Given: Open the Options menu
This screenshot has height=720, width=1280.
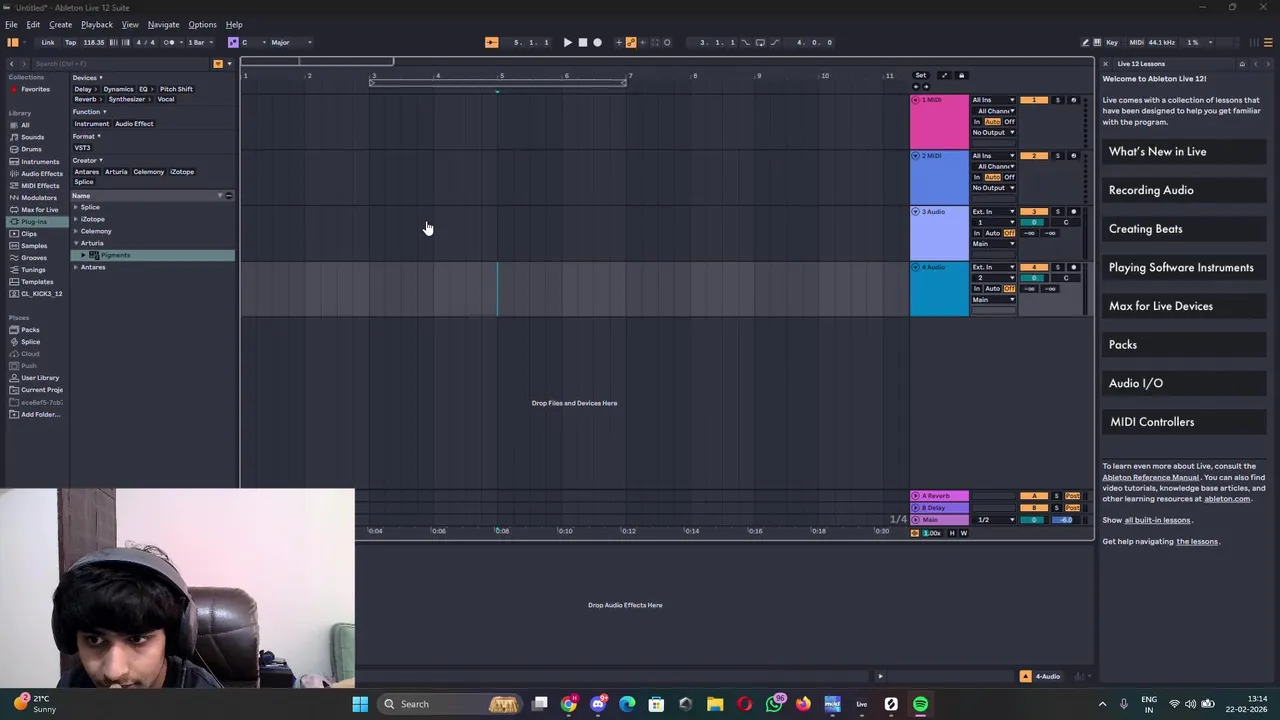Looking at the screenshot, I should tap(202, 24).
